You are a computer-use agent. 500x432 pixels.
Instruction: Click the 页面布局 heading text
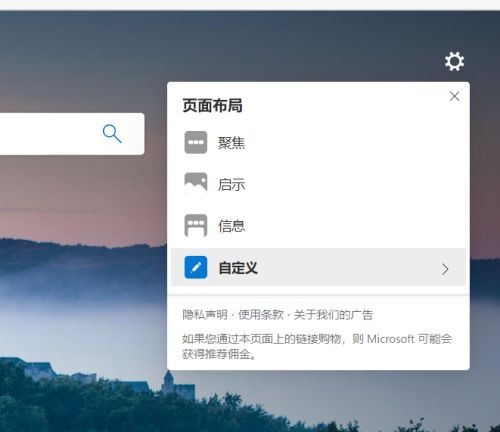[x=212, y=106]
